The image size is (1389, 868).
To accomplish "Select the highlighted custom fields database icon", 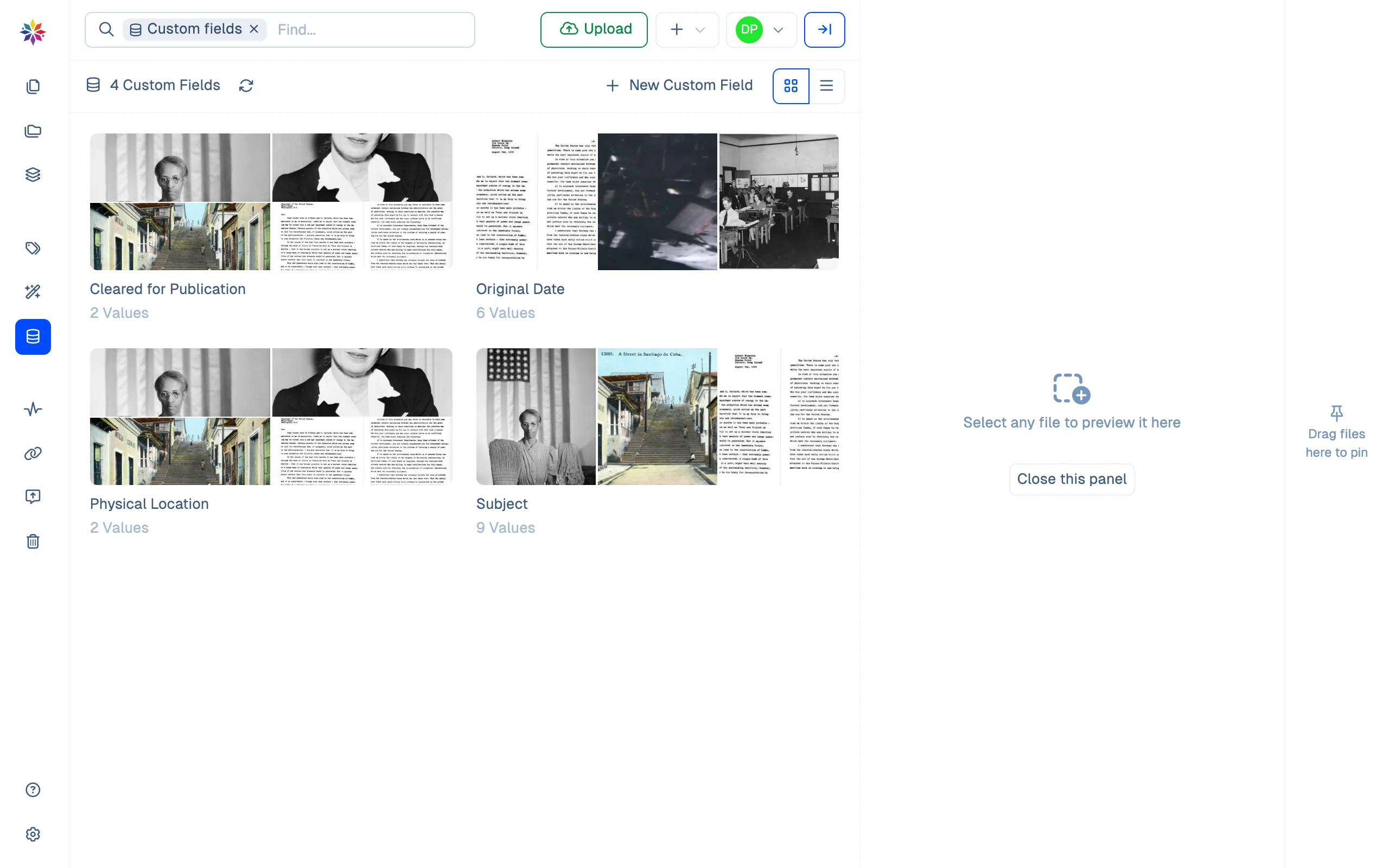I will coord(33,337).
